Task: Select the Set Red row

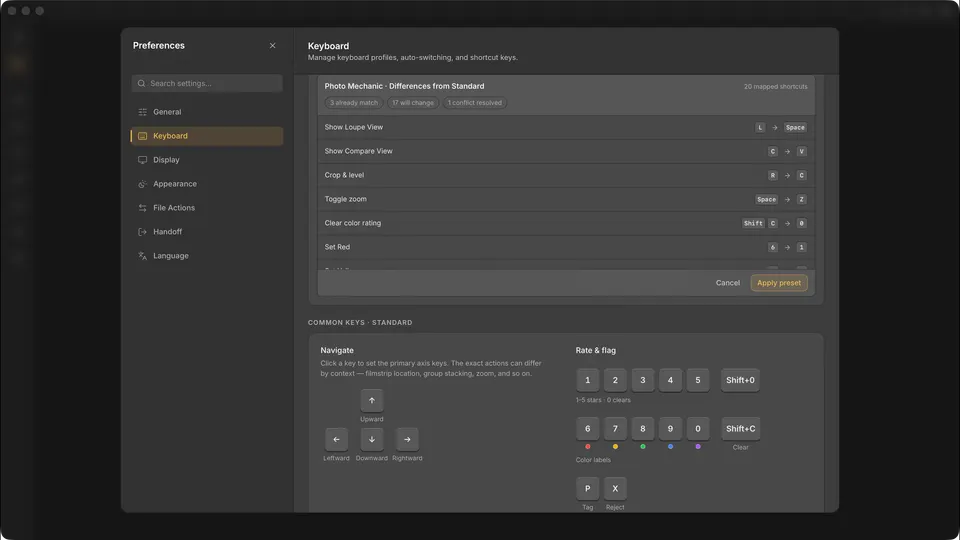Action: click(566, 247)
